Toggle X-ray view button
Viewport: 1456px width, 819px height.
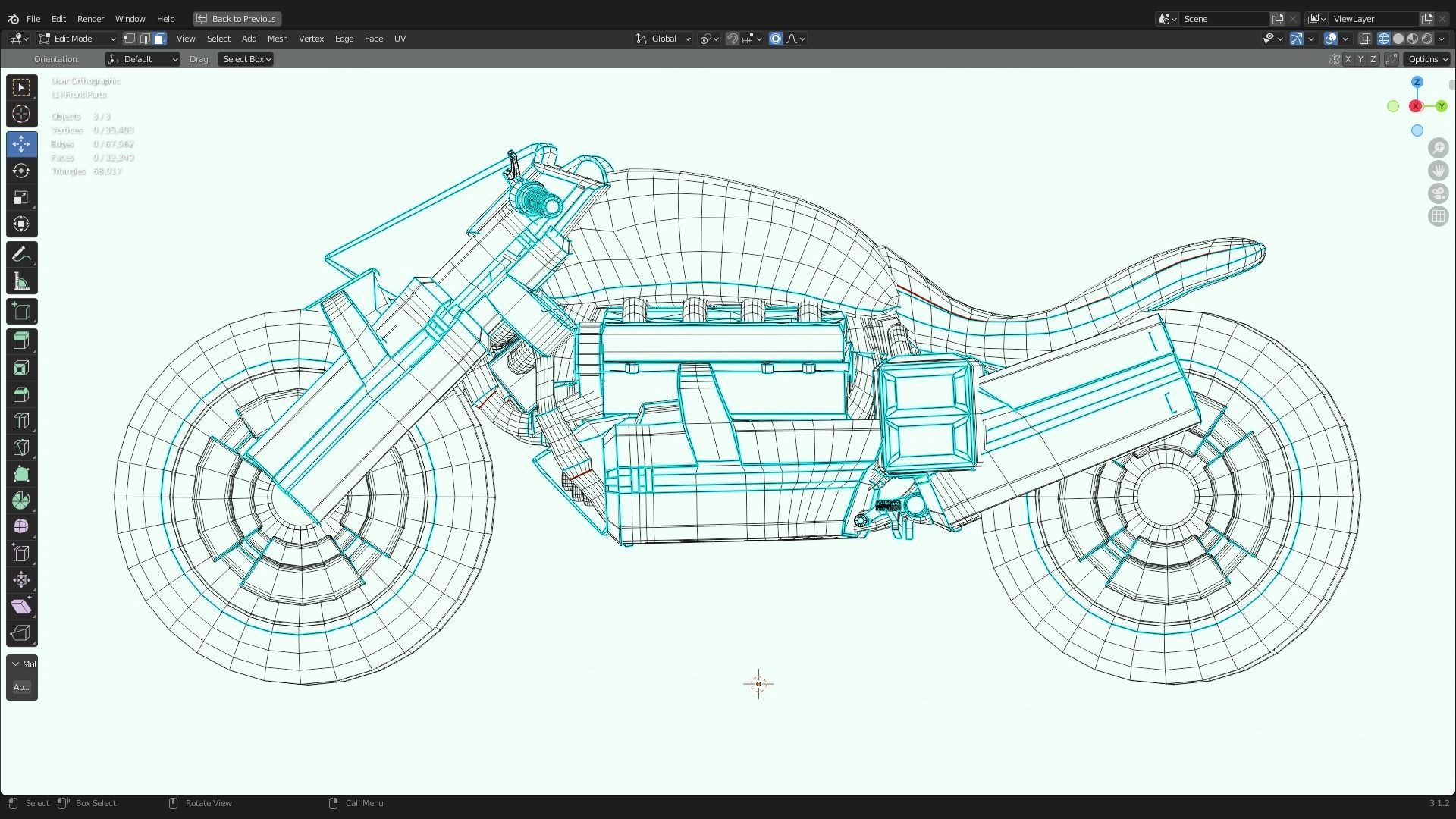(x=1364, y=39)
